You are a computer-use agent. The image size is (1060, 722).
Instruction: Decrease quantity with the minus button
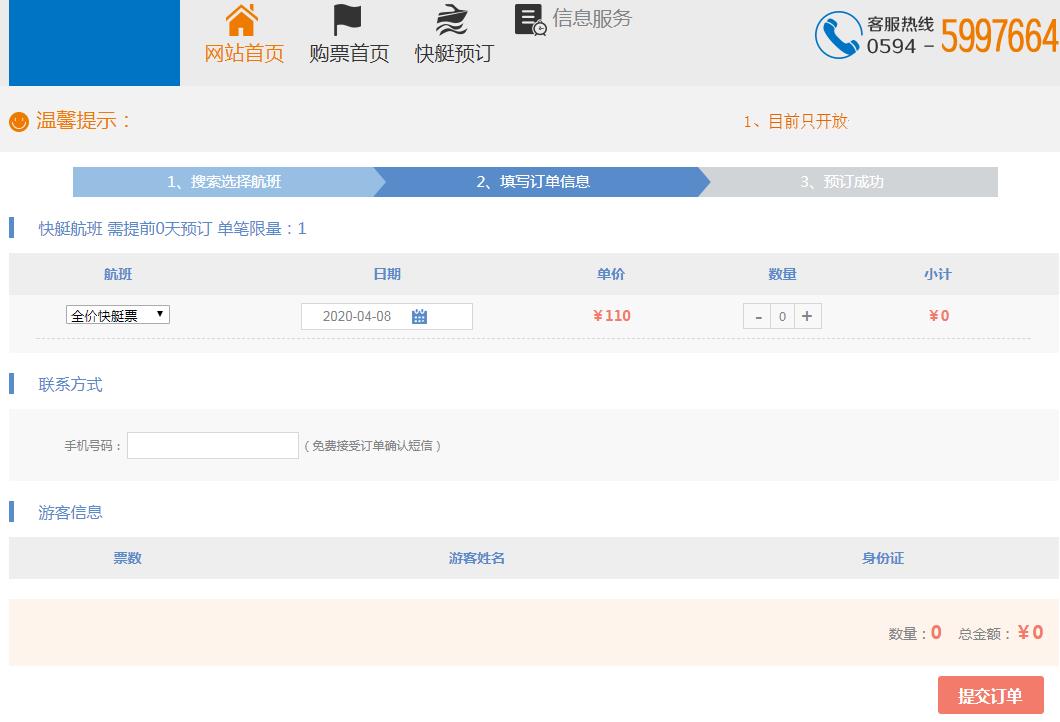tap(757, 316)
